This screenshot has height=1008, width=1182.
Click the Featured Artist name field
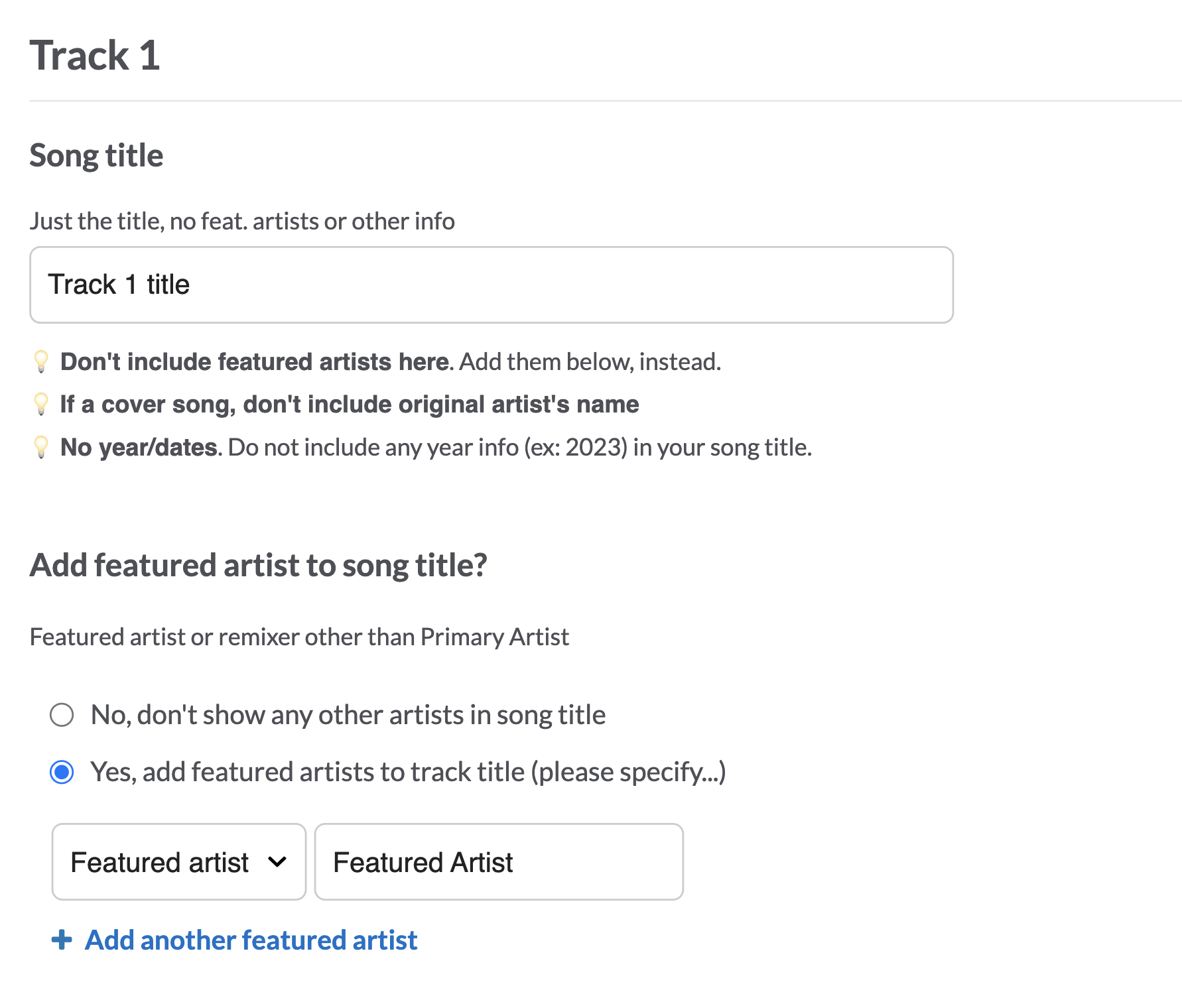click(x=498, y=861)
